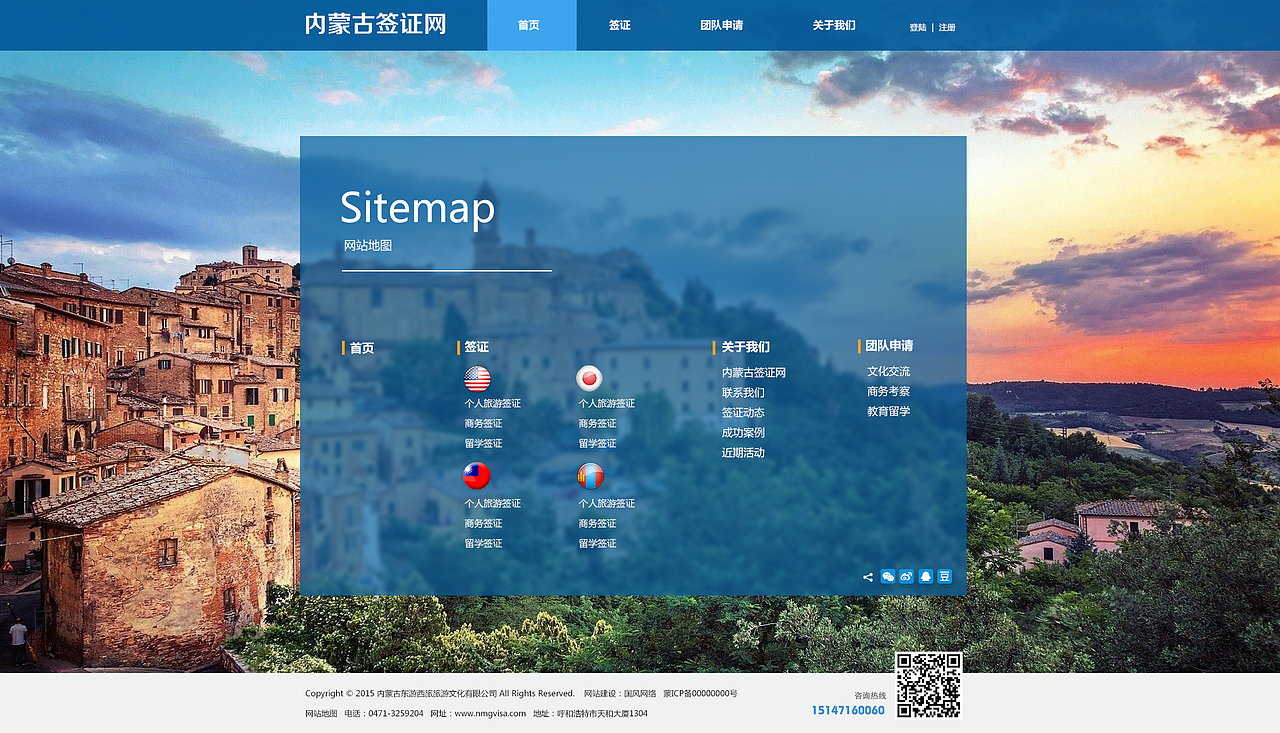Open 商务签证 under the Japan flag
1280x733 pixels.
tap(597, 424)
